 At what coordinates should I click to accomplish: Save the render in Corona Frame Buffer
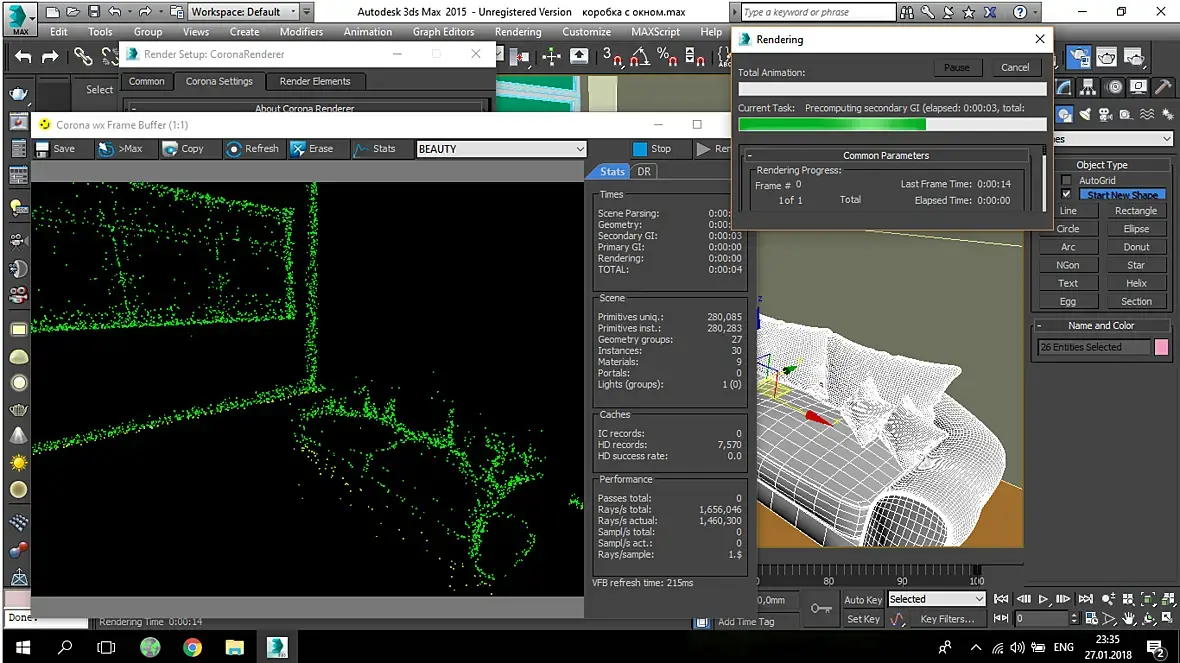pos(55,149)
